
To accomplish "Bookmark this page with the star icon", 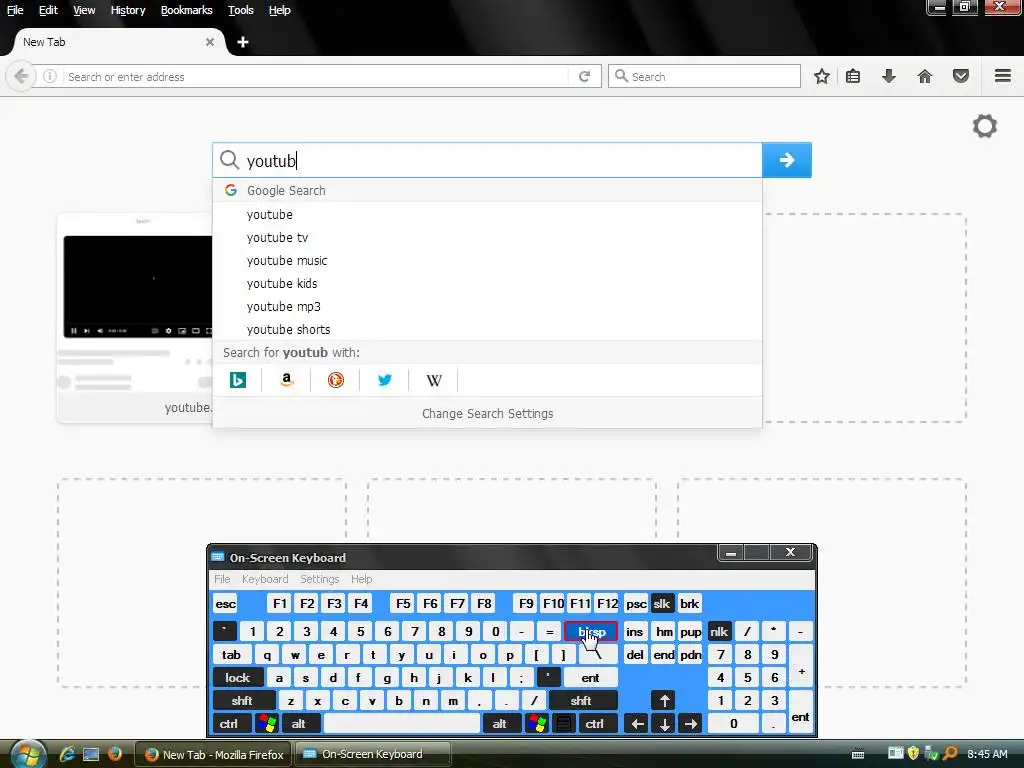I will tap(822, 76).
